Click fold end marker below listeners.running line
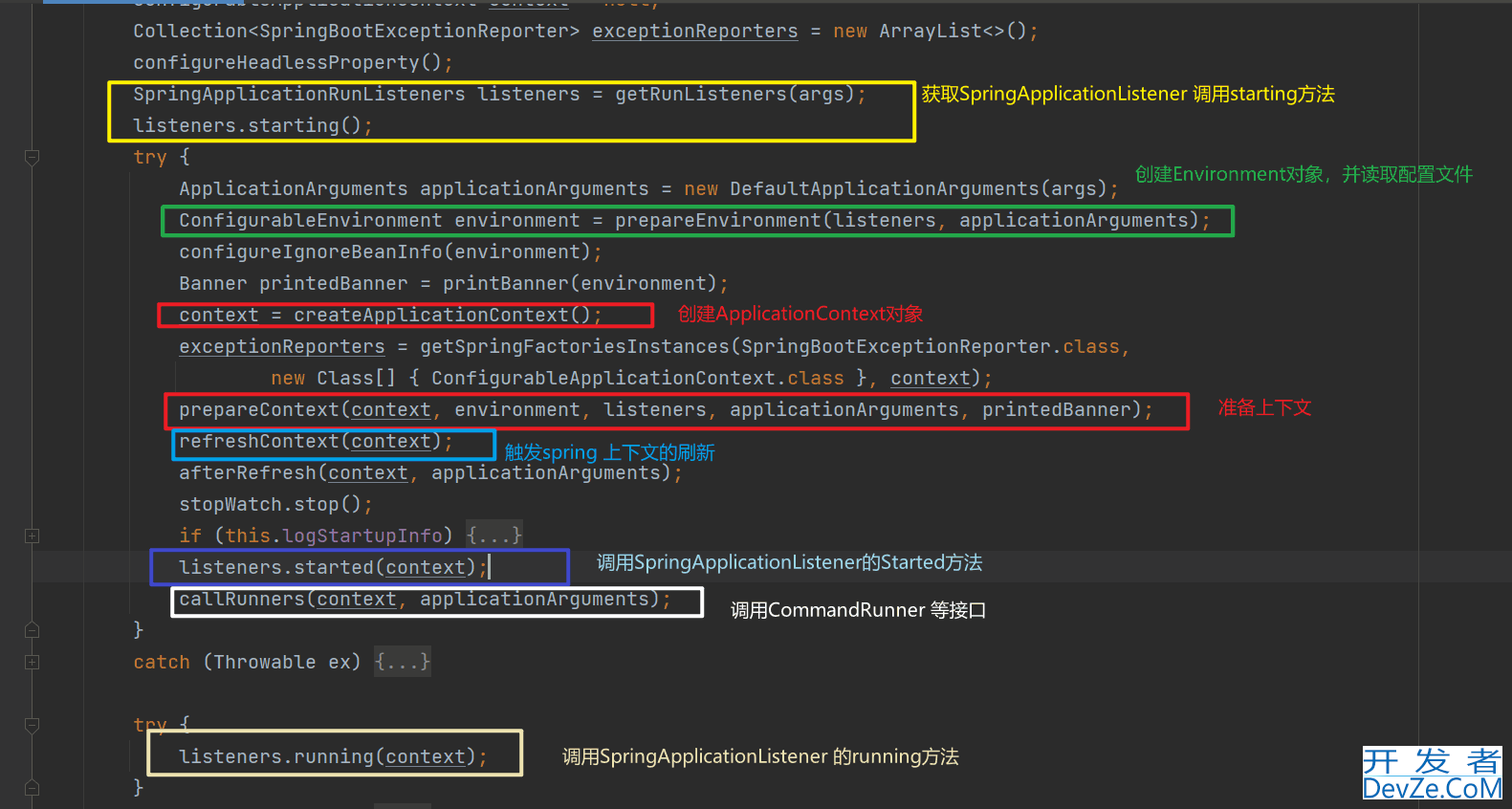The image size is (1512, 809). click(x=32, y=788)
